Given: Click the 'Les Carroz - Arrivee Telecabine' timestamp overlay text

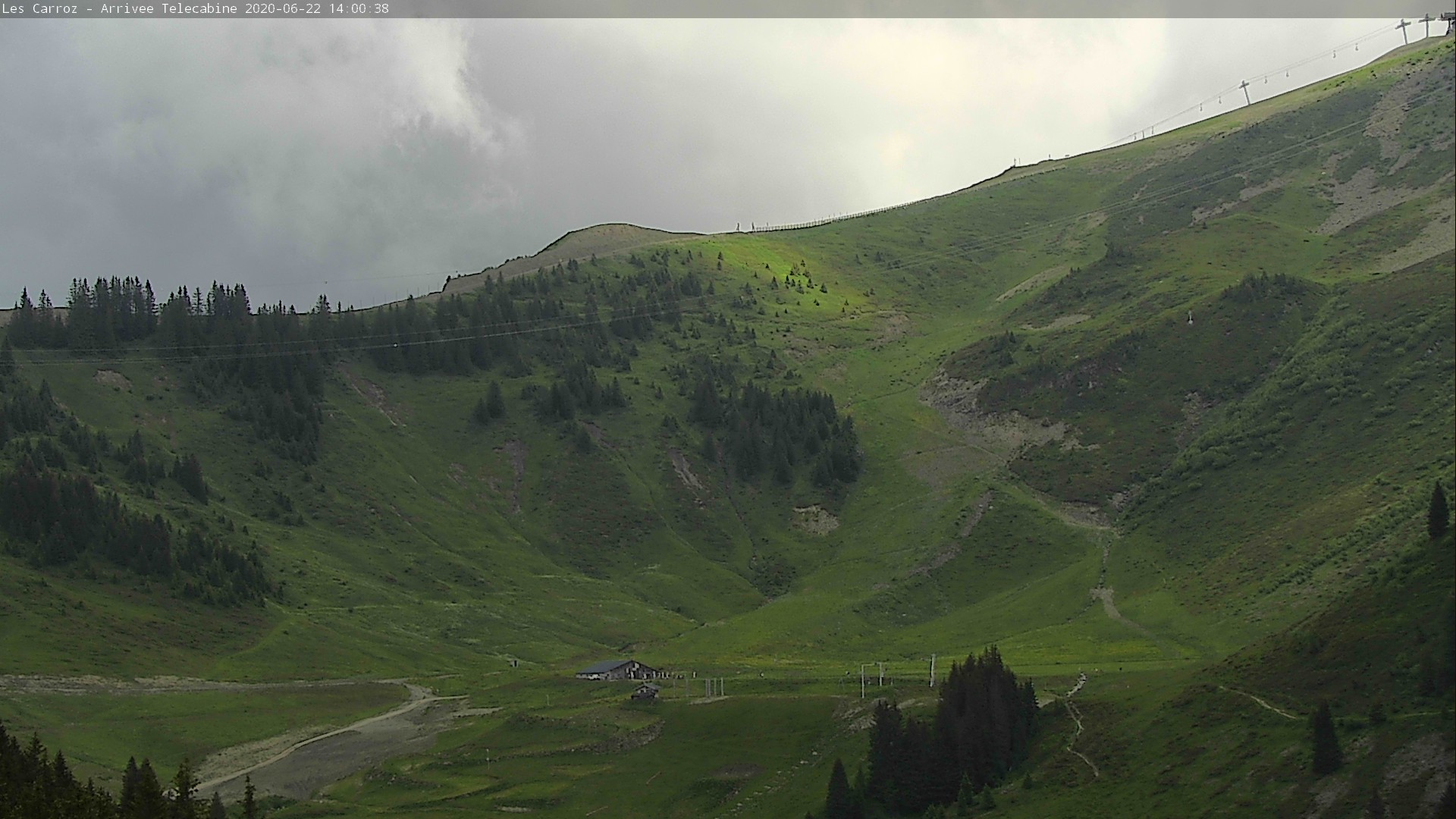Looking at the screenshot, I should click(x=196, y=8).
